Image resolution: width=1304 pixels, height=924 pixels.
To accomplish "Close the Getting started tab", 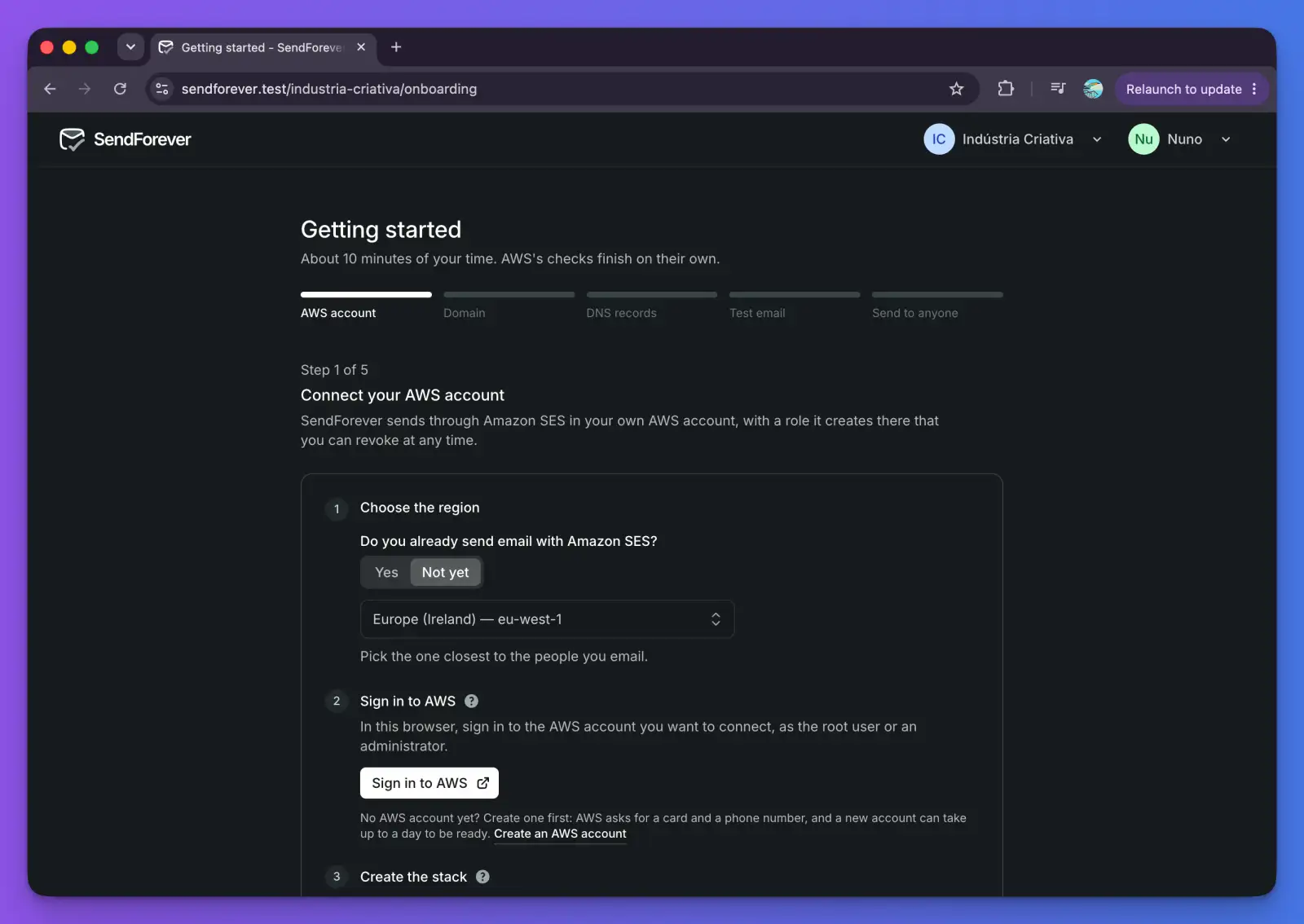I will (x=361, y=47).
